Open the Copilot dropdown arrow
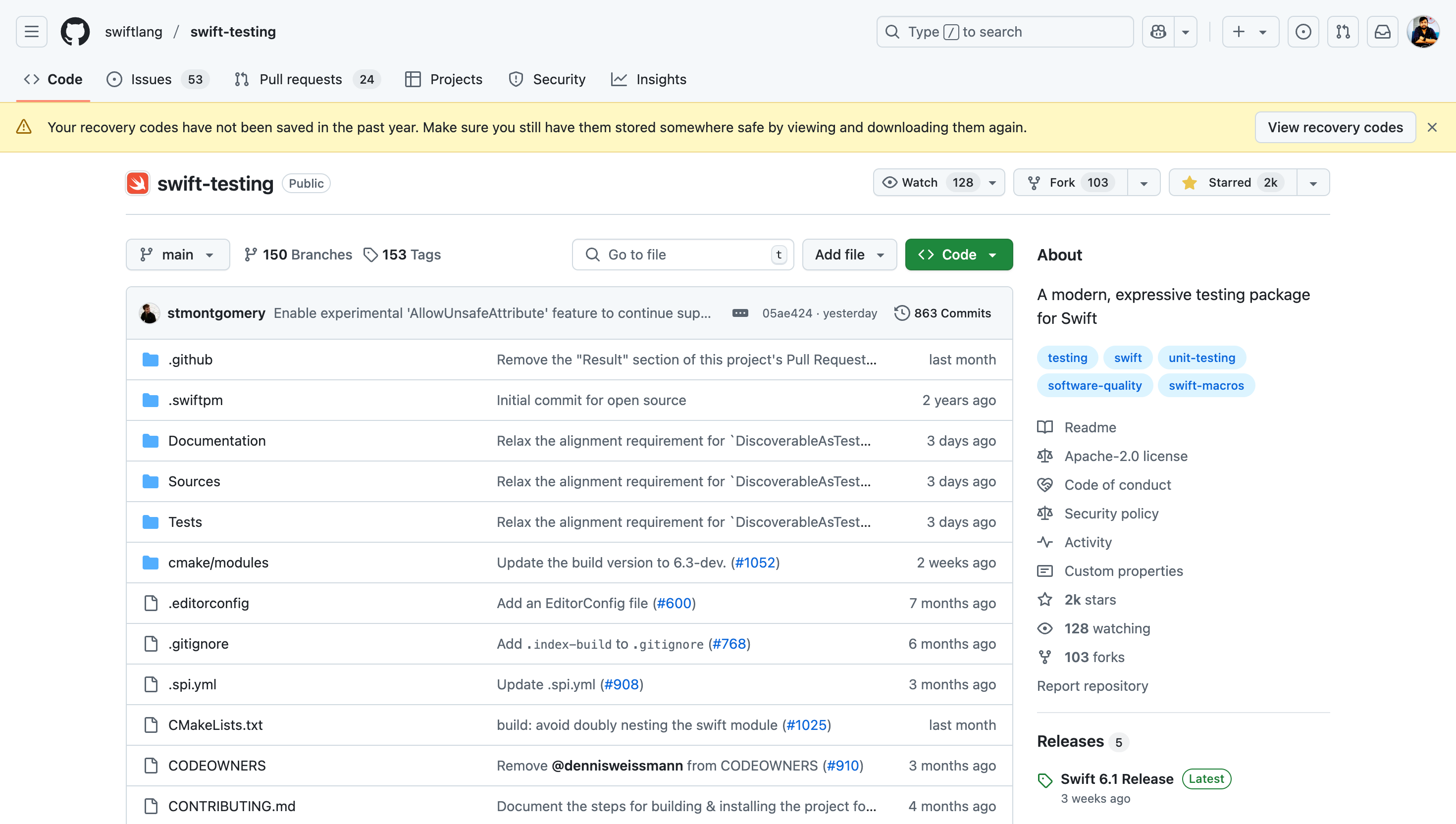 pos(1186,32)
